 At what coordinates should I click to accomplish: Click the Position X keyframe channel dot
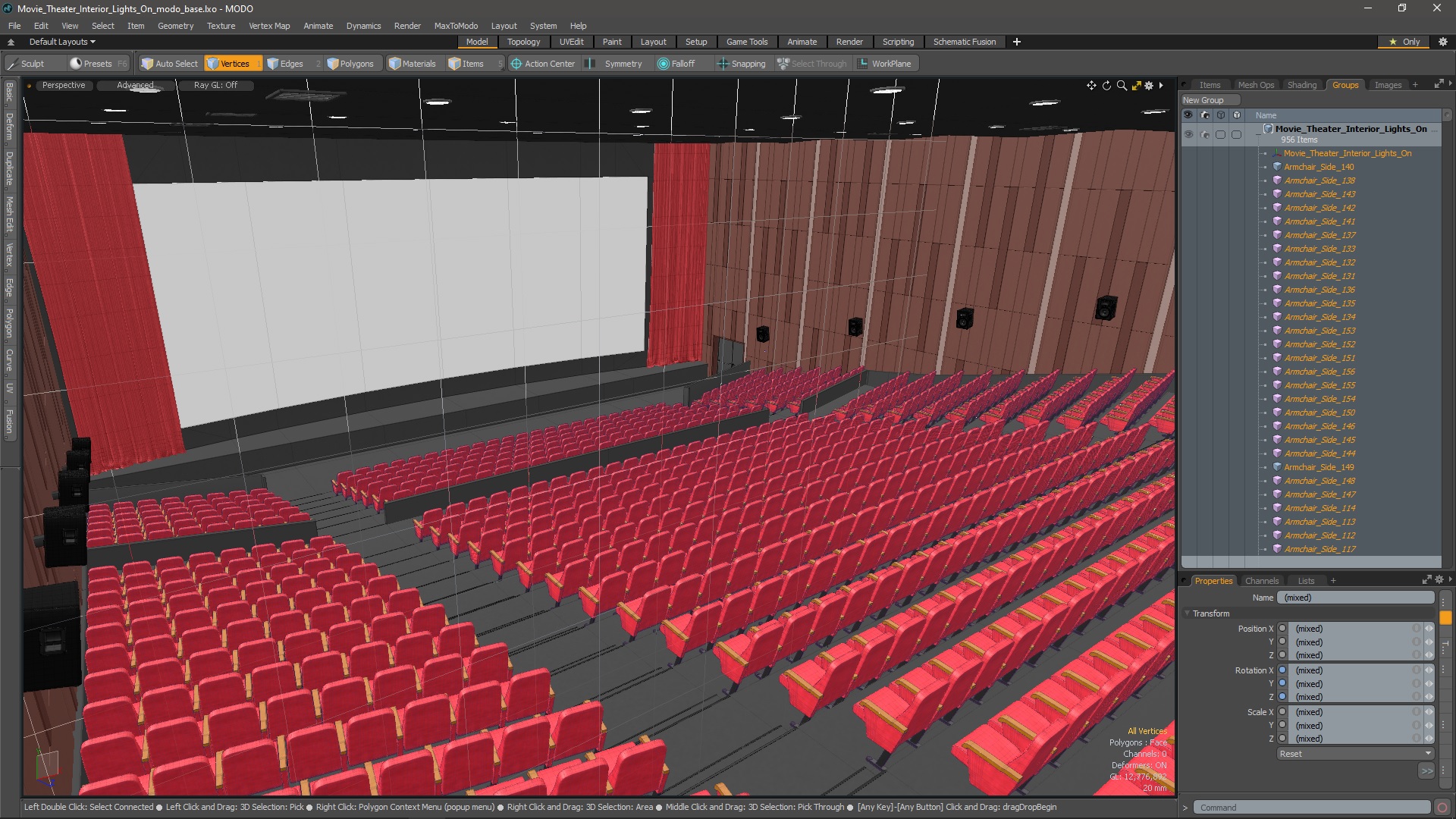1282,629
